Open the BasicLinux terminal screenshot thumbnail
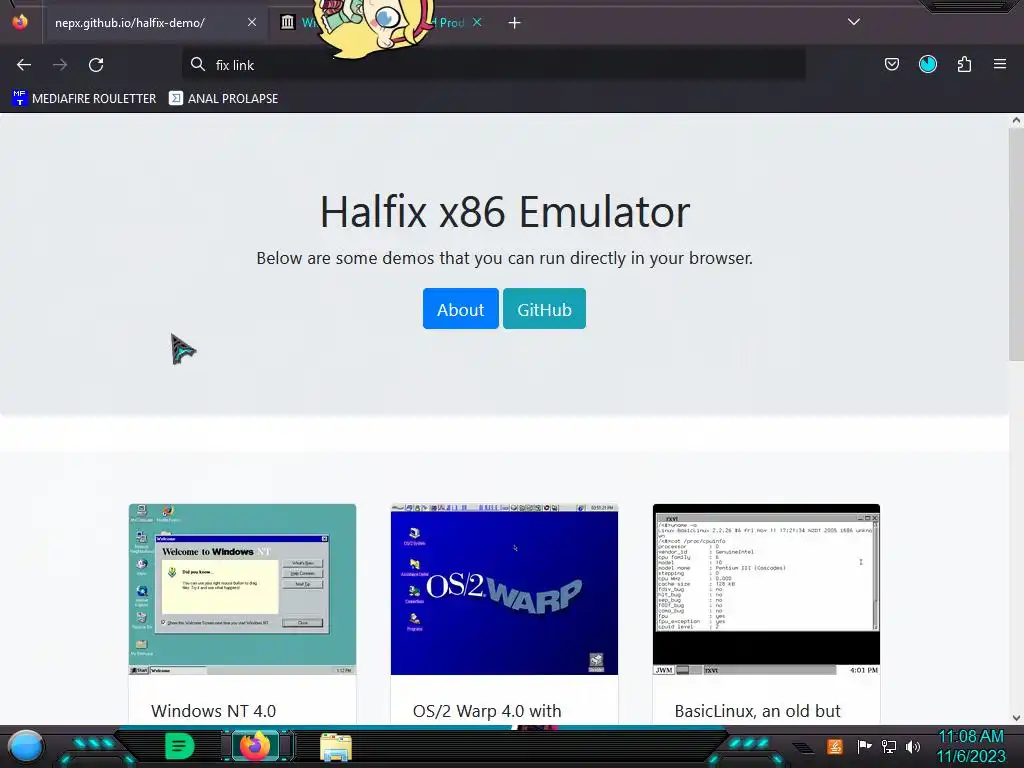The width and height of the screenshot is (1024, 768). 766,589
